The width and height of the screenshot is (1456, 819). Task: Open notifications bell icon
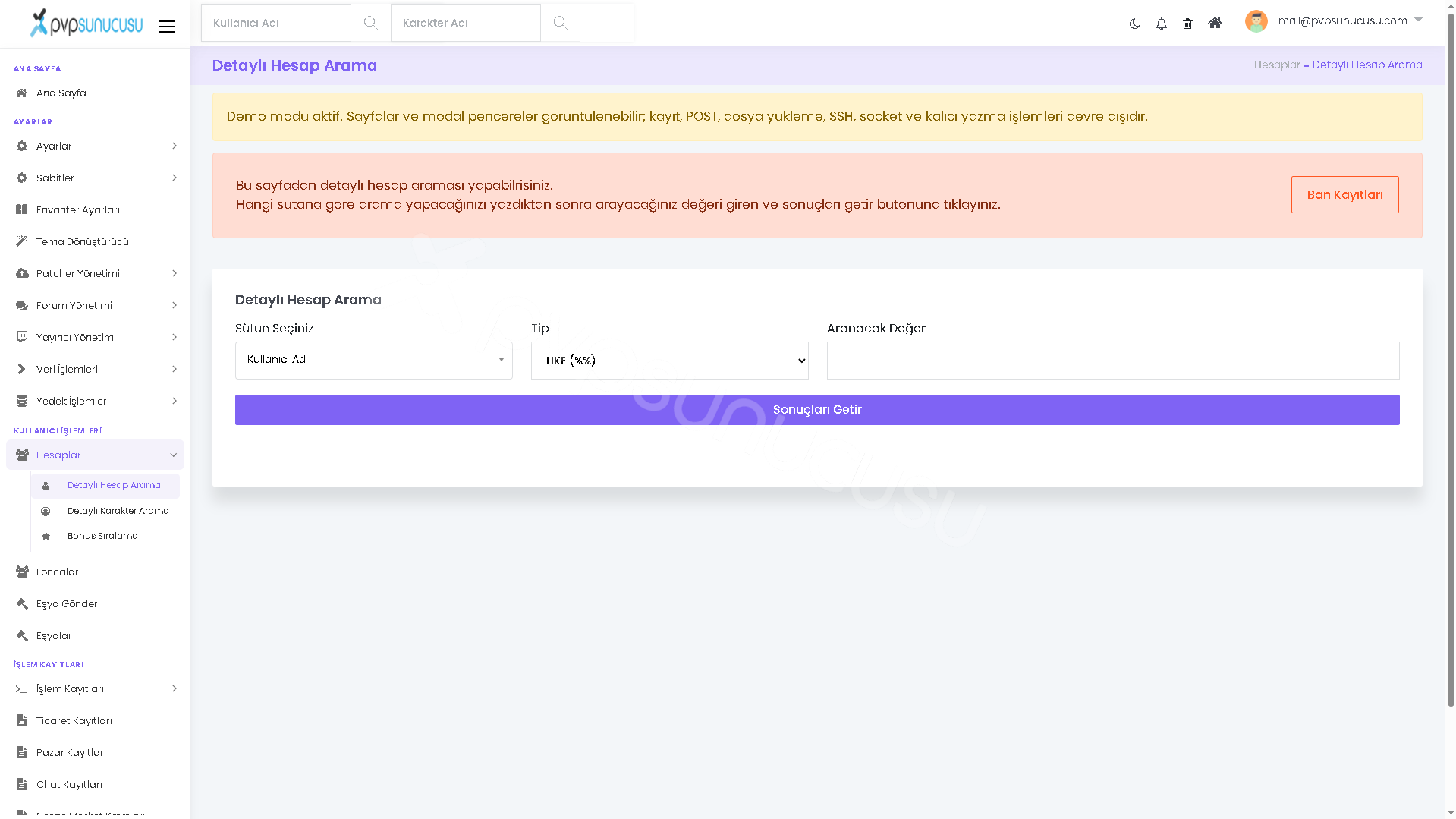tap(1161, 24)
